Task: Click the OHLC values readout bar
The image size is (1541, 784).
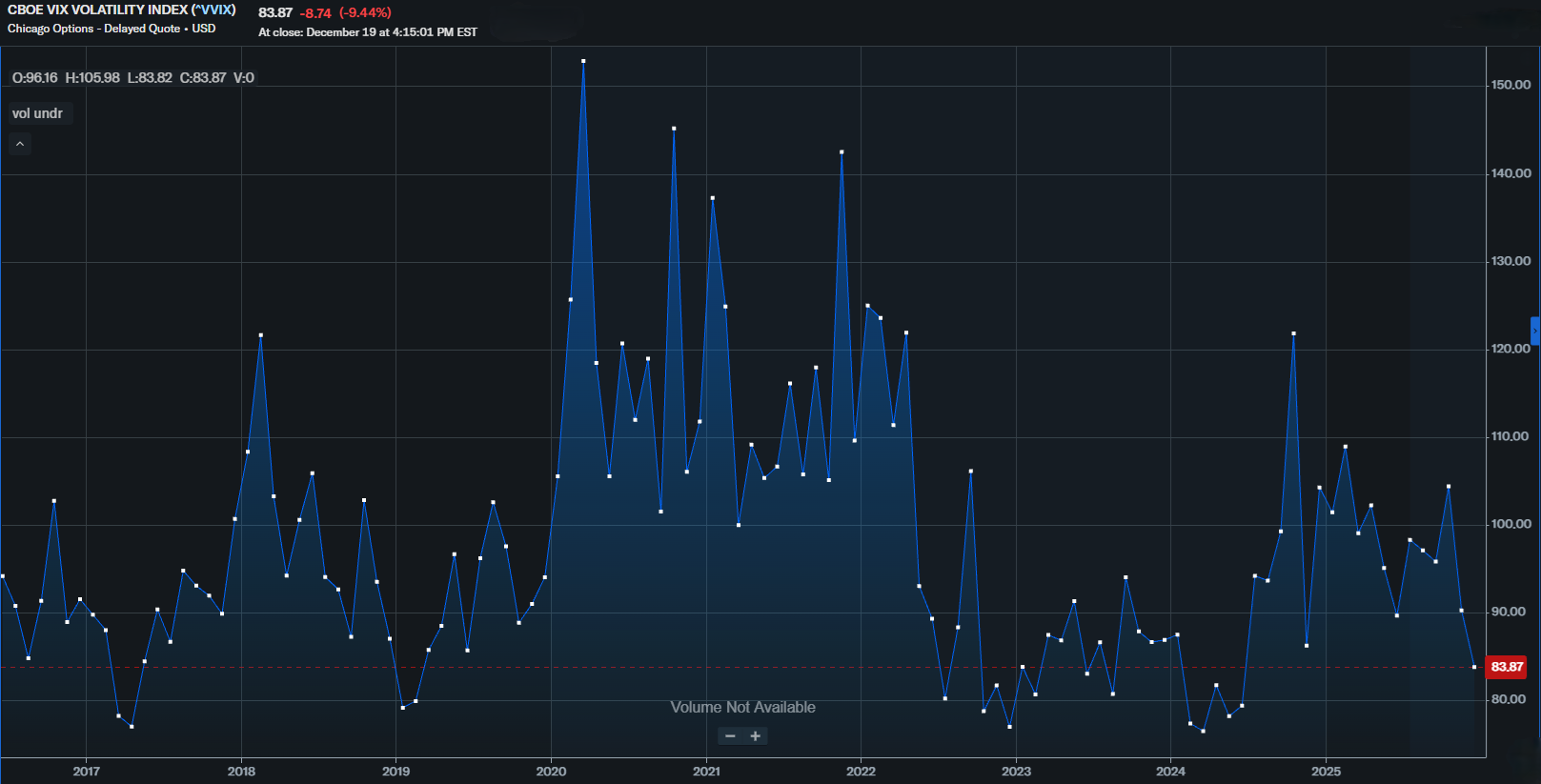Action: click(132, 78)
